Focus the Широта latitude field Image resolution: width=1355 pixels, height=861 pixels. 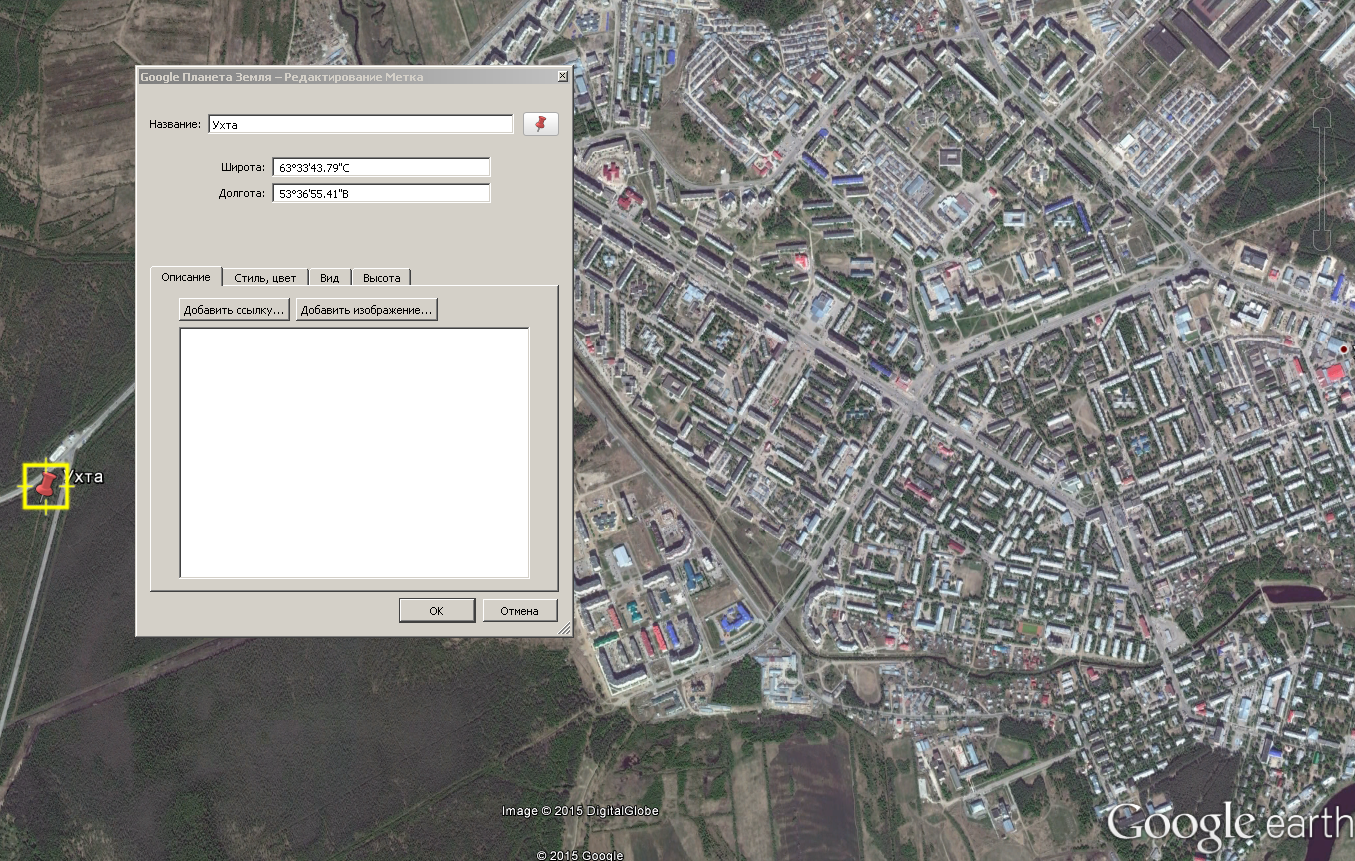[381, 167]
